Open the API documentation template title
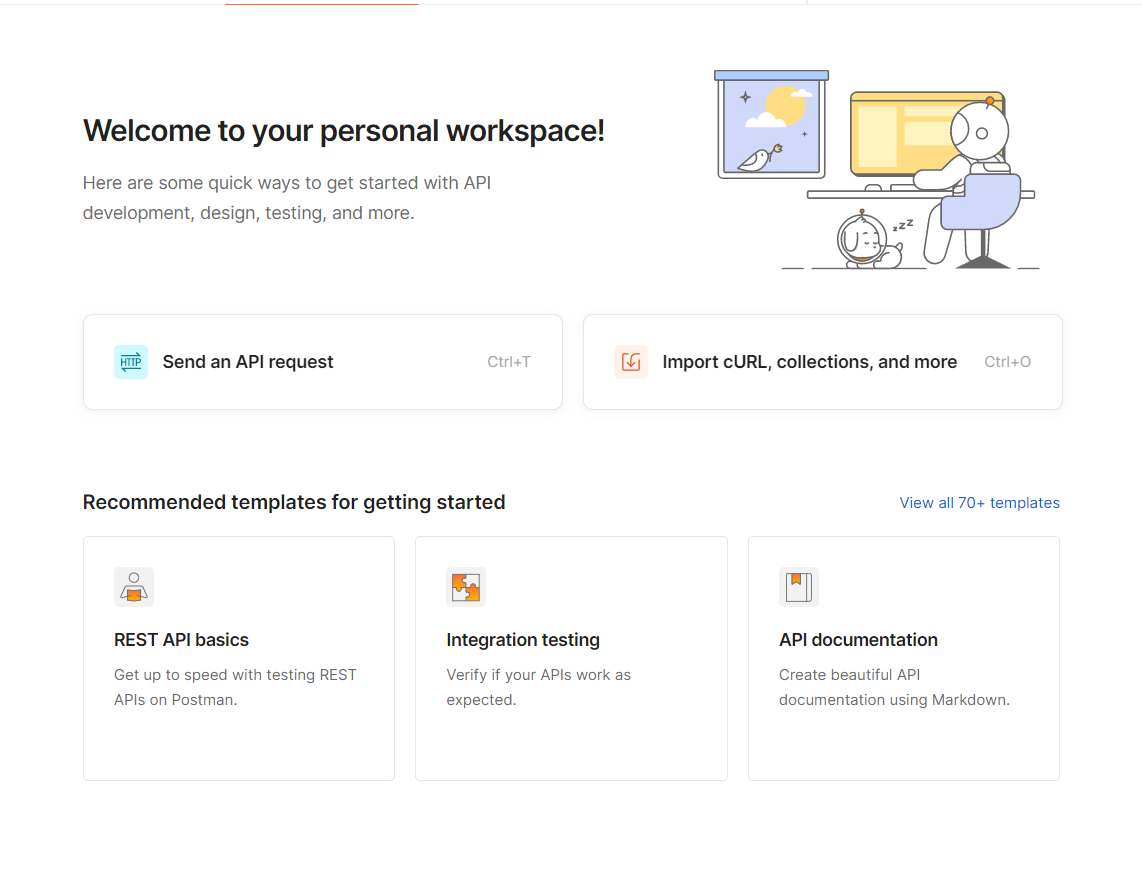1142x872 pixels. click(x=858, y=640)
